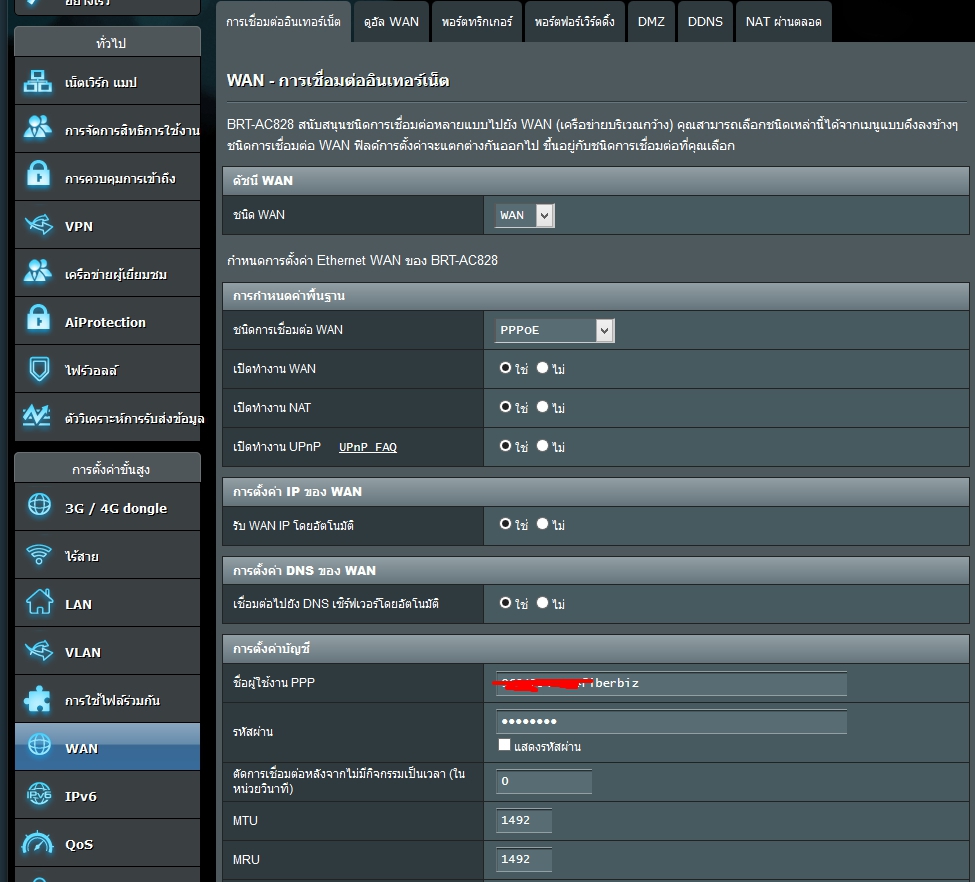Select the QoS gauge icon
This screenshot has height=882, width=975.
pyautogui.click(x=38, y=844)
